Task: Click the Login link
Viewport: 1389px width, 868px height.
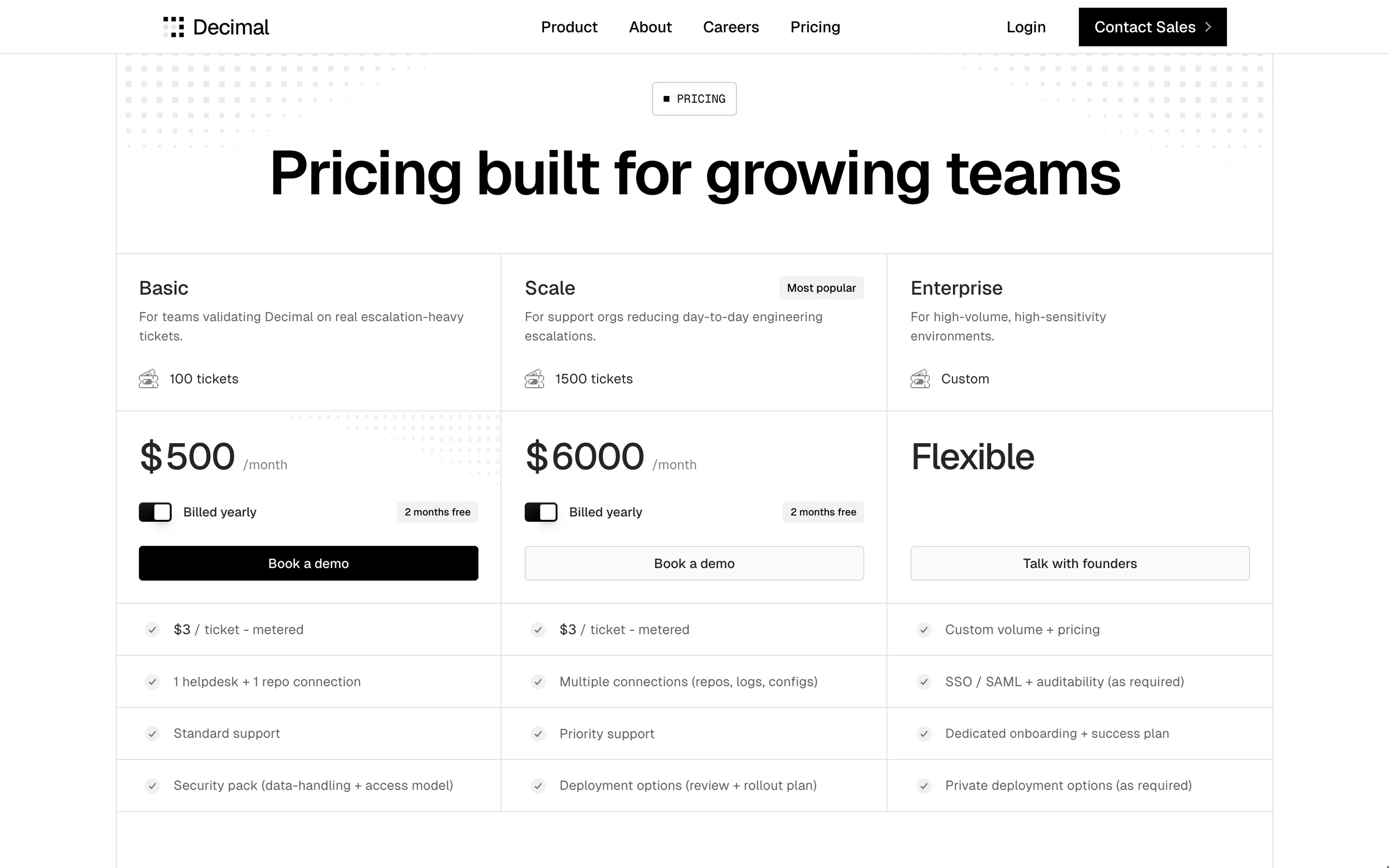Action: 1026,27
